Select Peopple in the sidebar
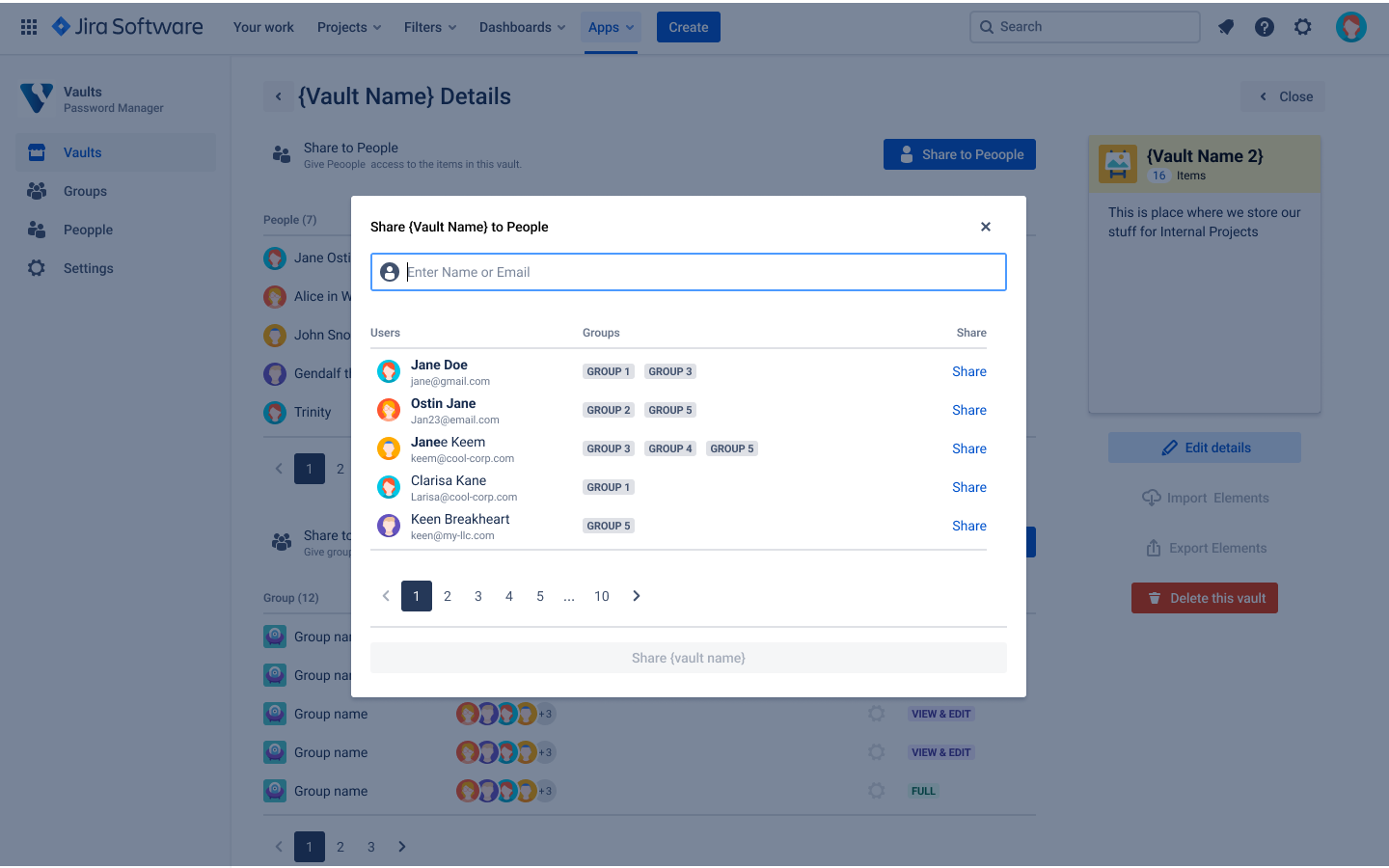This screenshot has width=1389, height=868. tap(116, 230)
